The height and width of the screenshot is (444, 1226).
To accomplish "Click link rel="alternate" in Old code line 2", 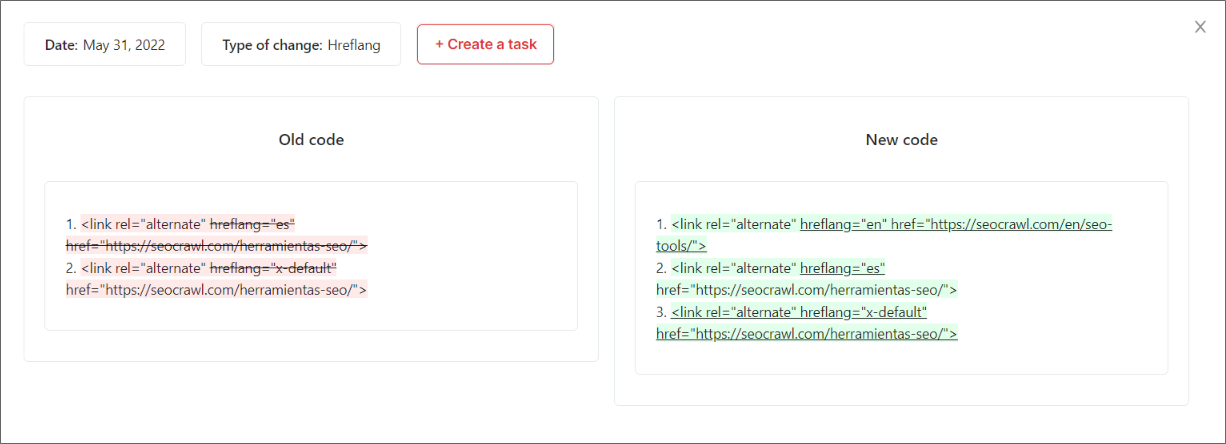I will (x=144, y=268).
